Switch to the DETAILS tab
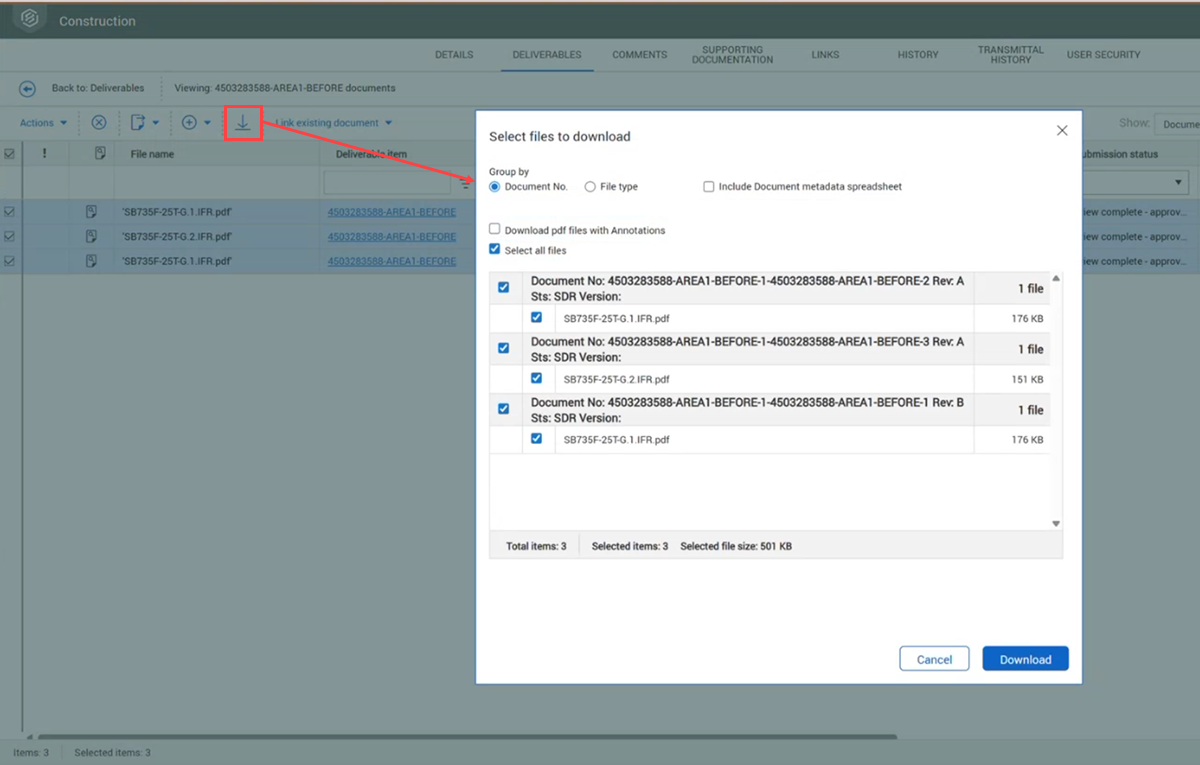Viewport: 1200px width, 765px height. 454,55
